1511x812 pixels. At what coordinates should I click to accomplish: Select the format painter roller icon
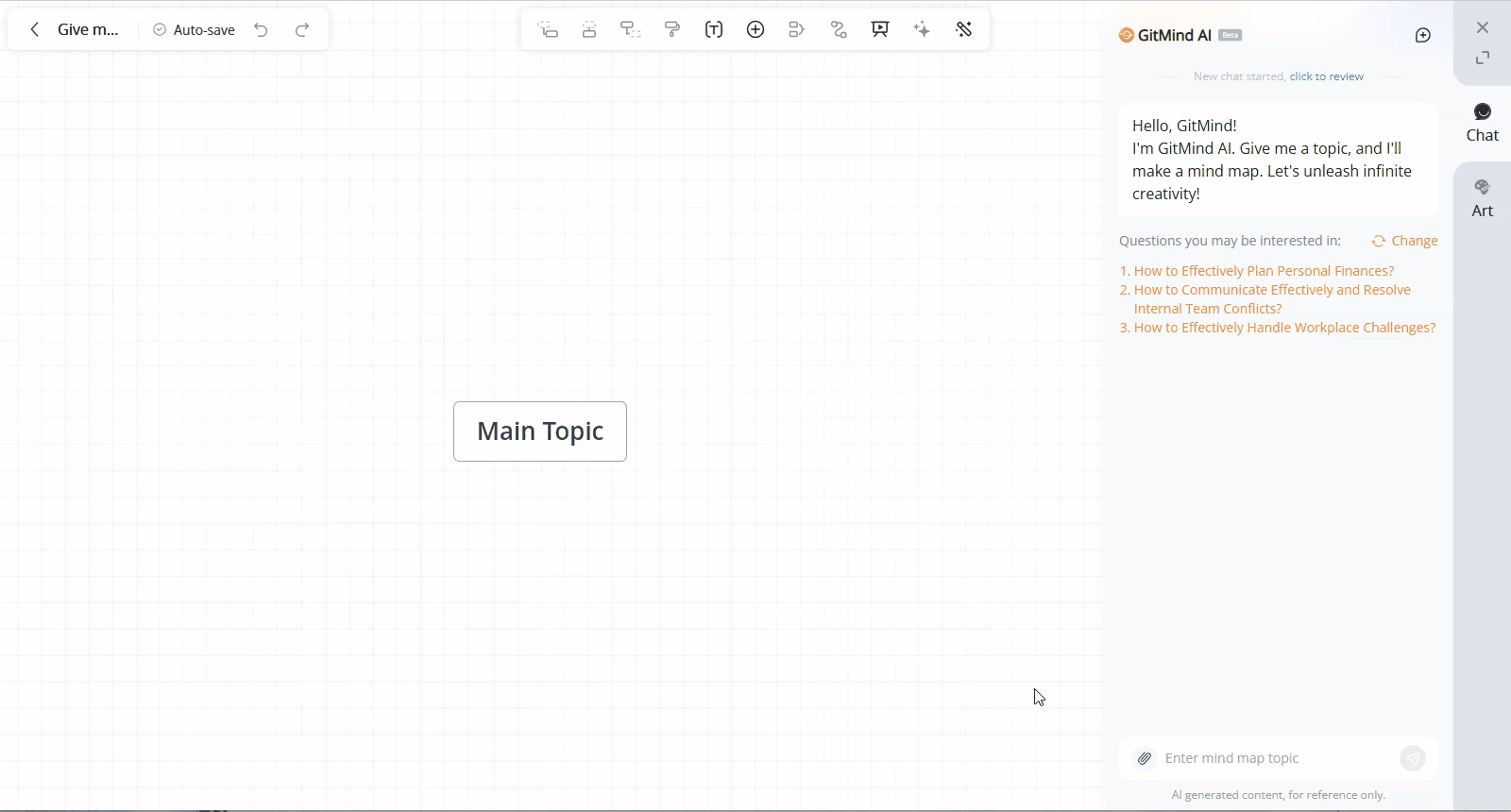pyautogui.click(x=672, y=30)
